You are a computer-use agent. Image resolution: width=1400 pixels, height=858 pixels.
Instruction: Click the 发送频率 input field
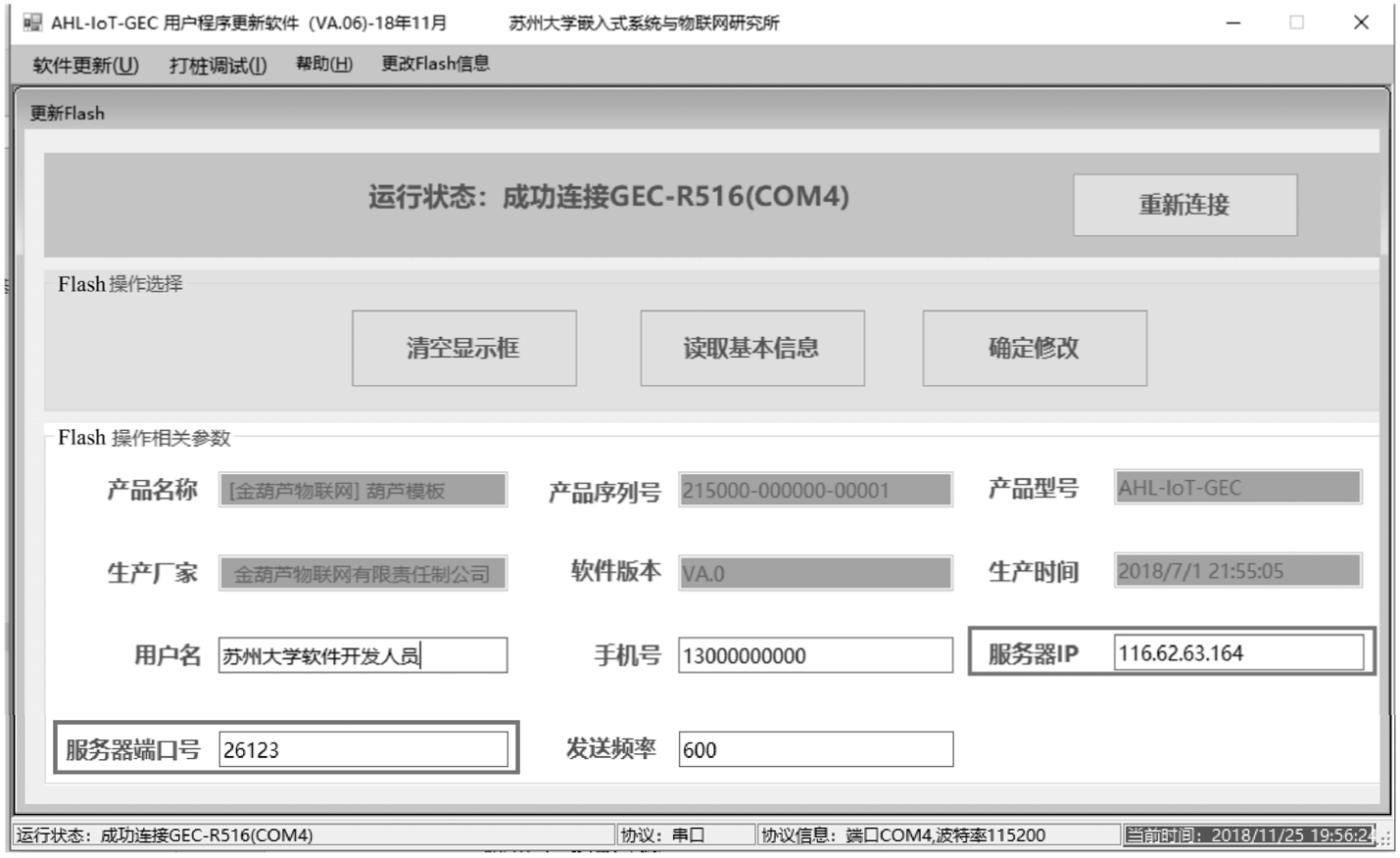(814, 750)
